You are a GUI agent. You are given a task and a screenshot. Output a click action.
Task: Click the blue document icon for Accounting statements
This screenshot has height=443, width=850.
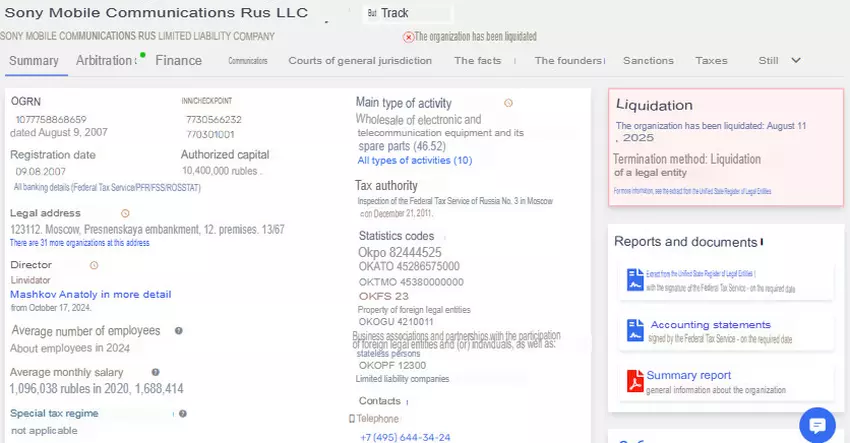click(x=634, y=330)
